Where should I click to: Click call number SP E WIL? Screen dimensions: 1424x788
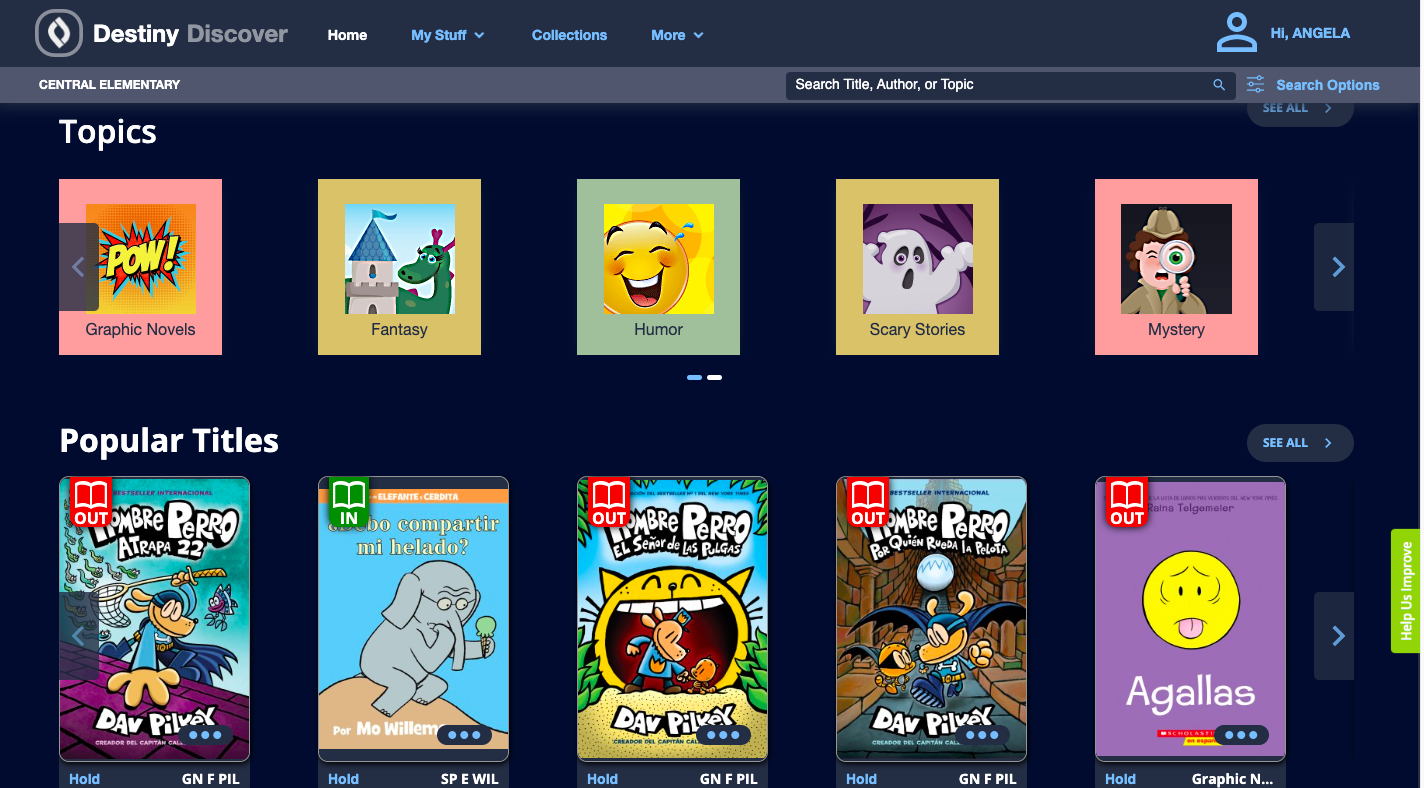[x=469, y=778]
